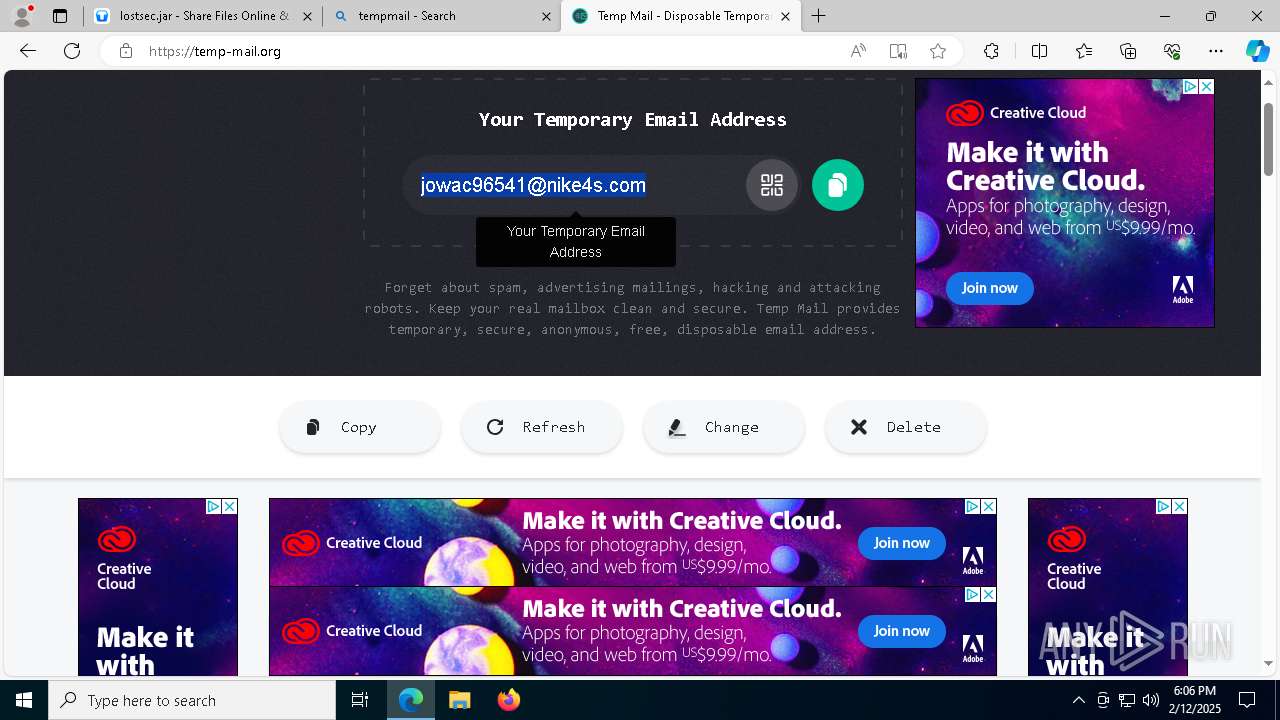Launch Firefox from taskbar
The width and height of the screenshot is (1280, 720).
(x=509, y=700)
